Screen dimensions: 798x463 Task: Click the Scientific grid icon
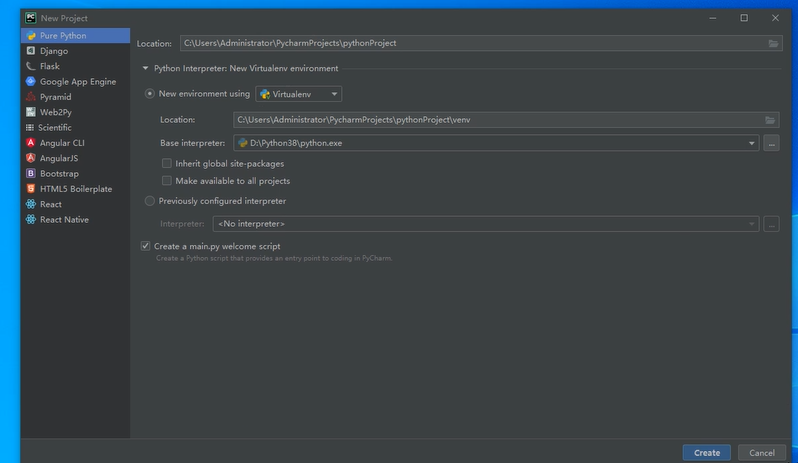[30, 127]
